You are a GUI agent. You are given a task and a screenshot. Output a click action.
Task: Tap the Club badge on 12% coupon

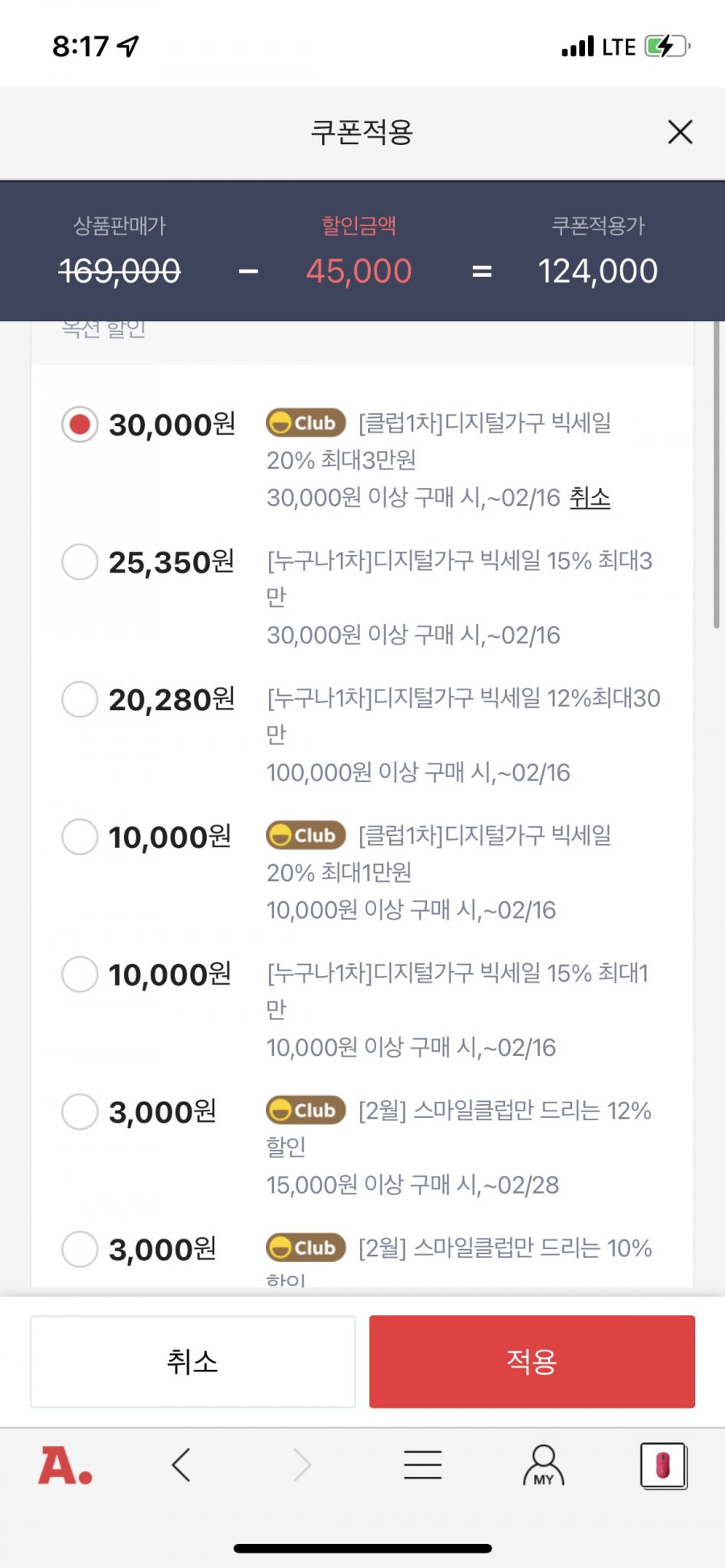coord(306,1111)
